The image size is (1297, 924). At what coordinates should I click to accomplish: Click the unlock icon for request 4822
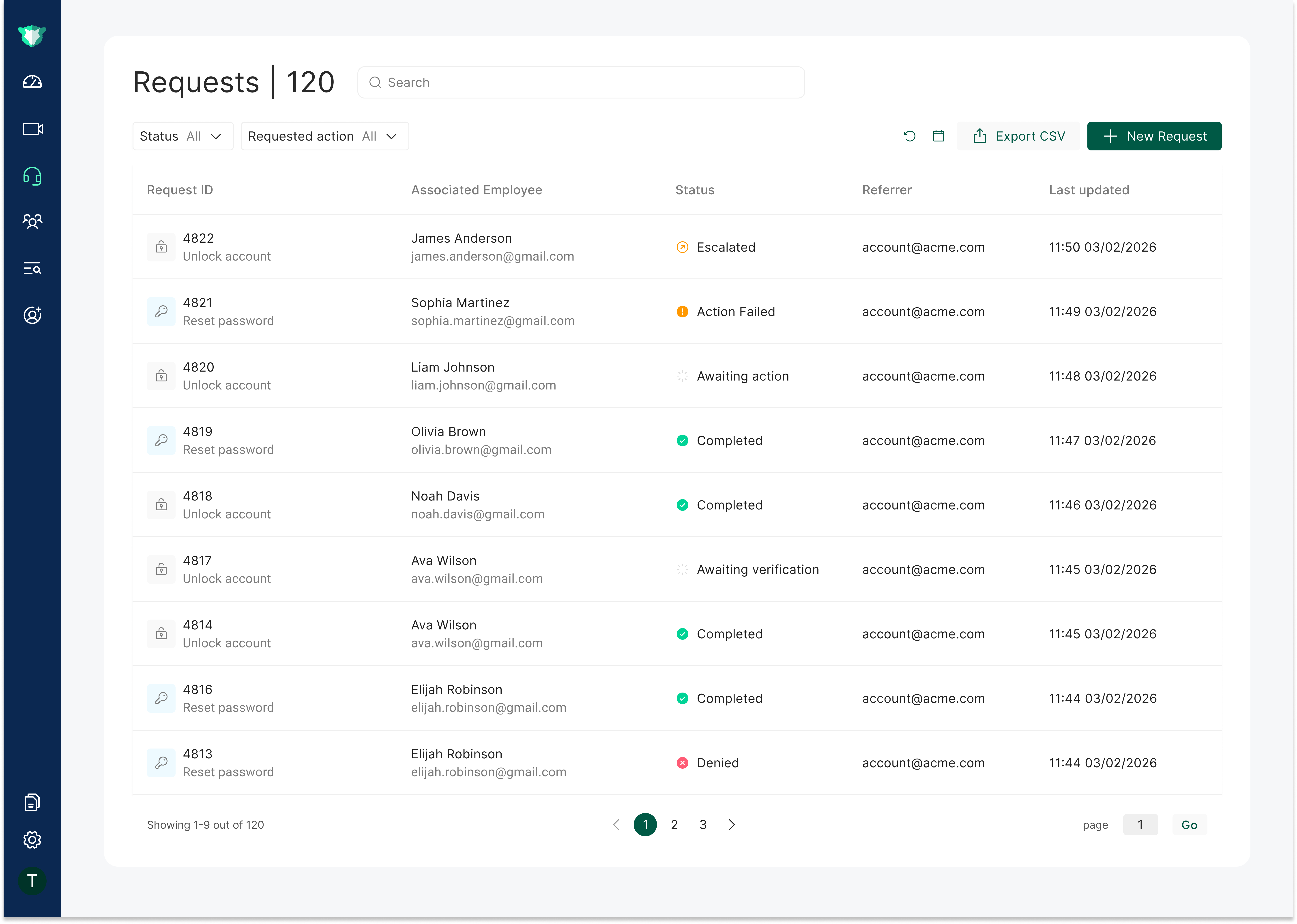[x=161, y=247]
